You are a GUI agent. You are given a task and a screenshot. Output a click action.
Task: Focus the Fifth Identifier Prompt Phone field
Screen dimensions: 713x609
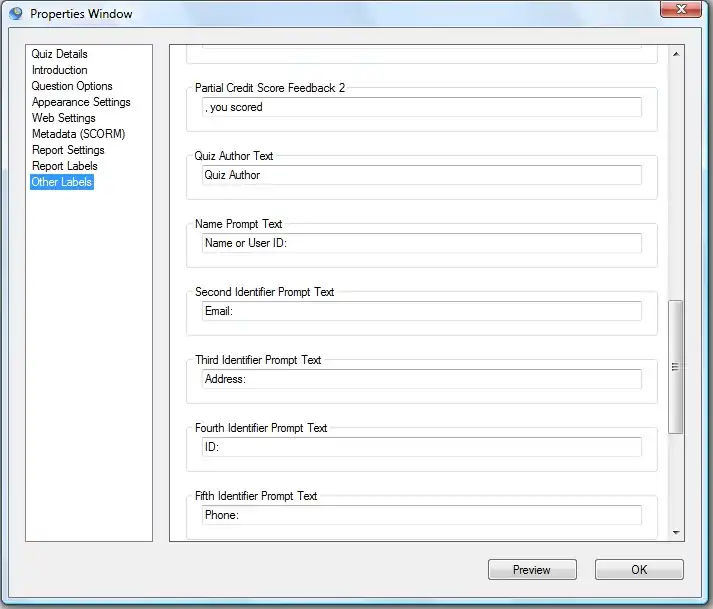point(420,515)
